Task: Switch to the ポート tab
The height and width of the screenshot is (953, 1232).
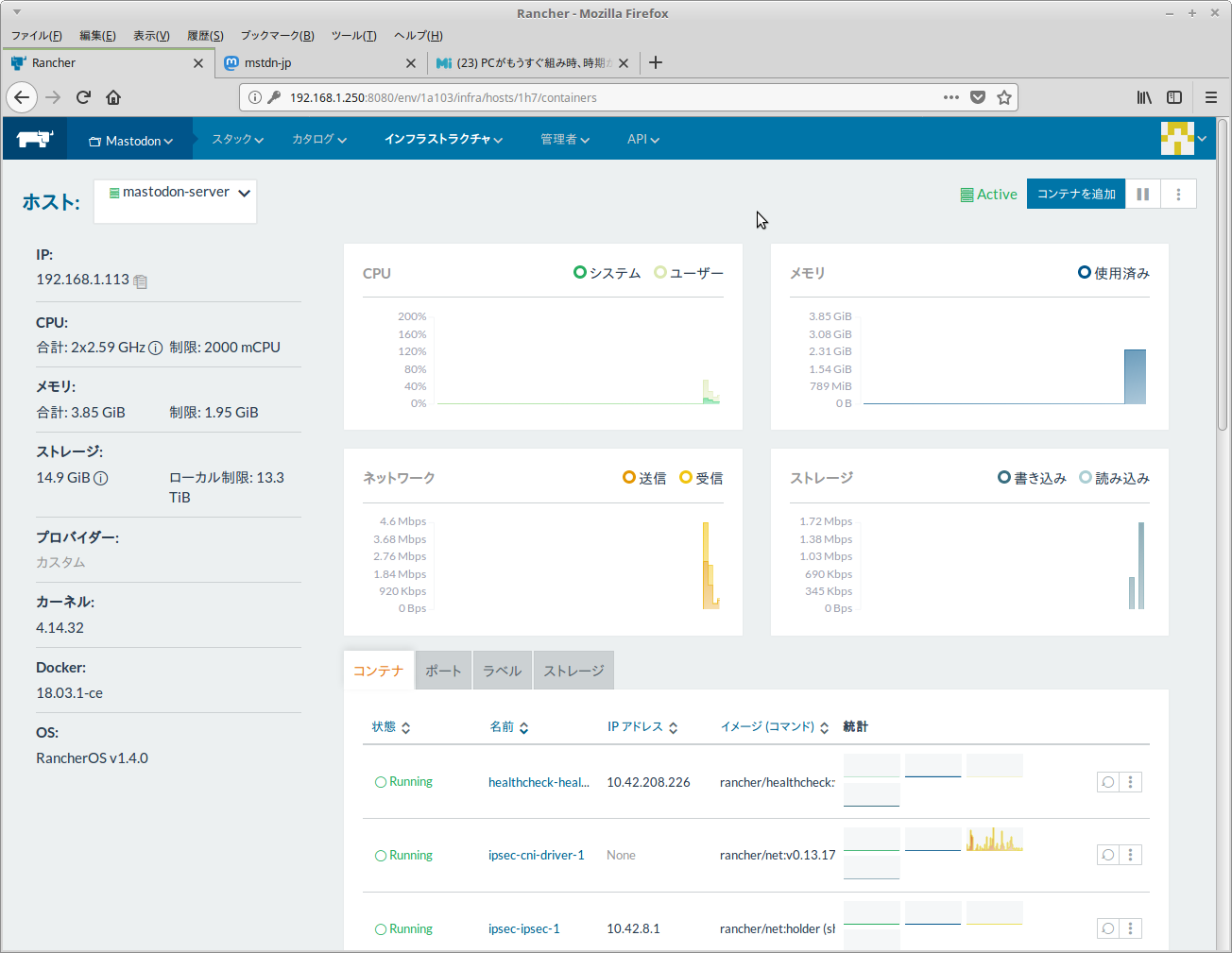Action: tap(443, 671)
